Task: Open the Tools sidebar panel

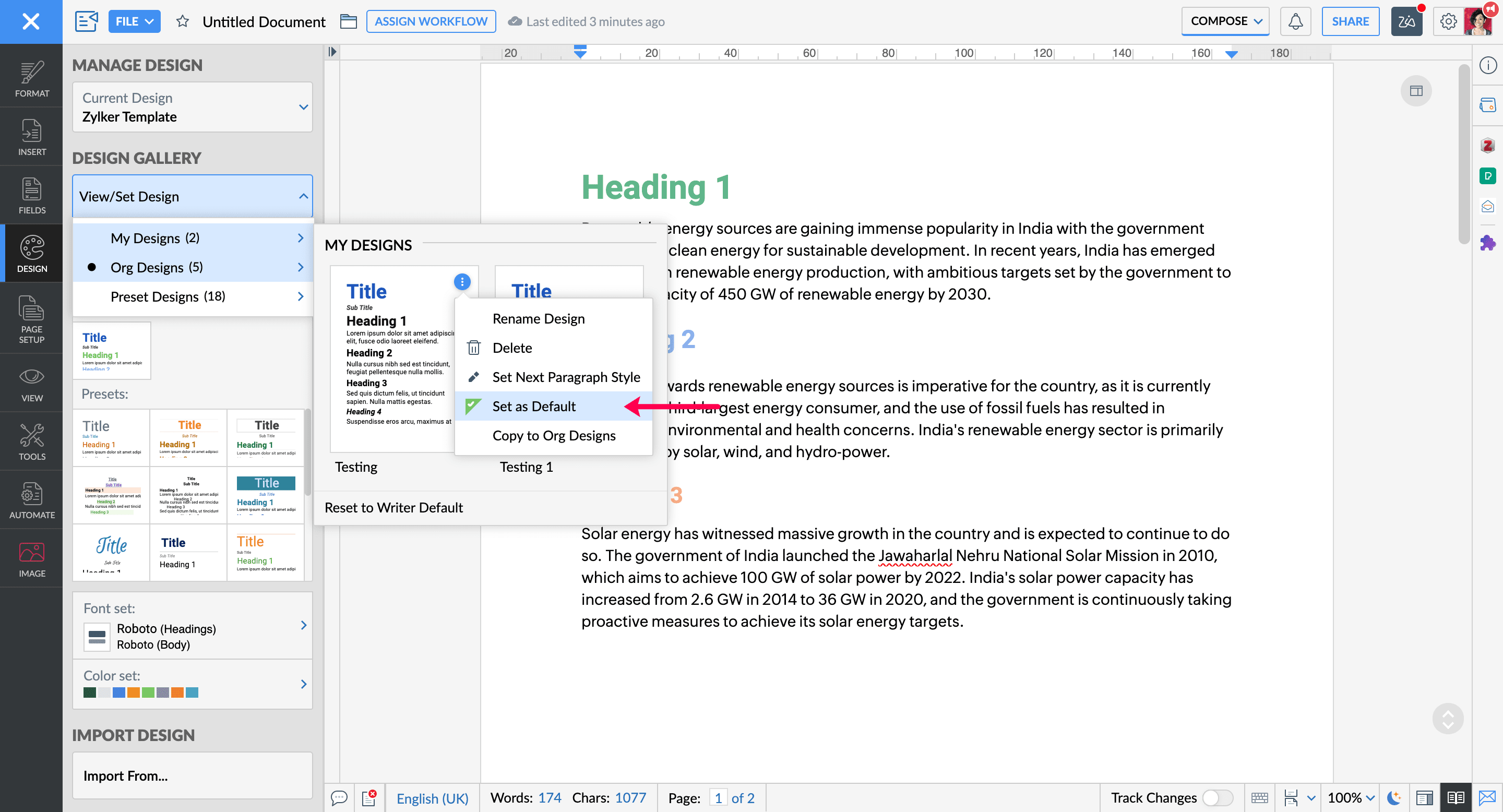Action: point(31,442)
